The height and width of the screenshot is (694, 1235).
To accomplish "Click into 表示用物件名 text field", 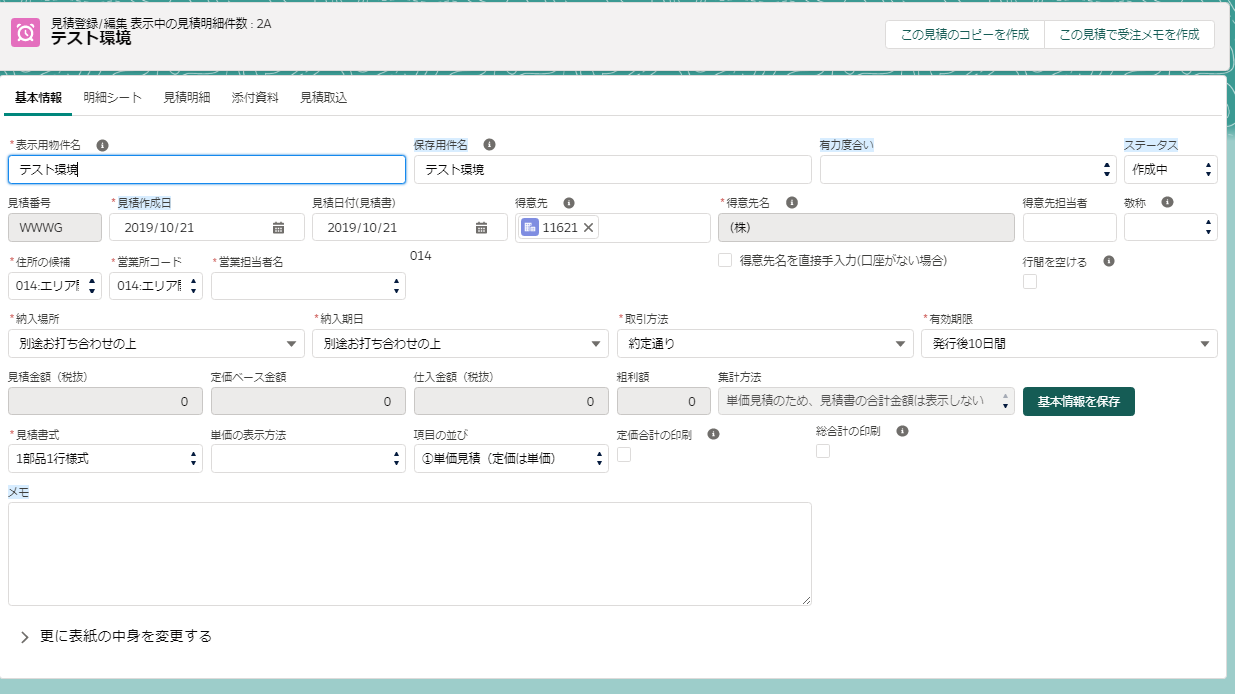I will pos(207,169).
